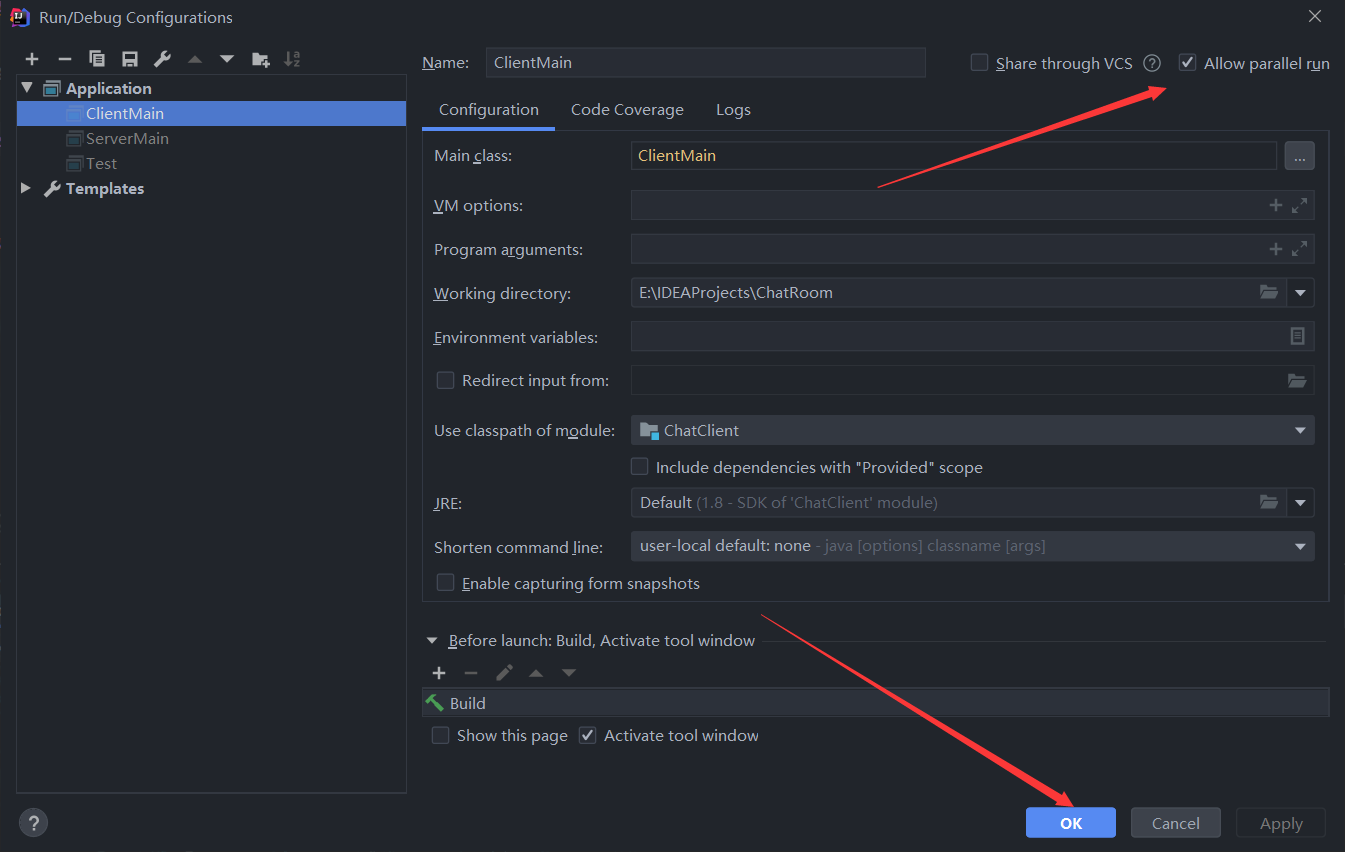1345x852 pixels.
Task: Open JRE dropdown arrow
Action: (x=1300, y=502)
